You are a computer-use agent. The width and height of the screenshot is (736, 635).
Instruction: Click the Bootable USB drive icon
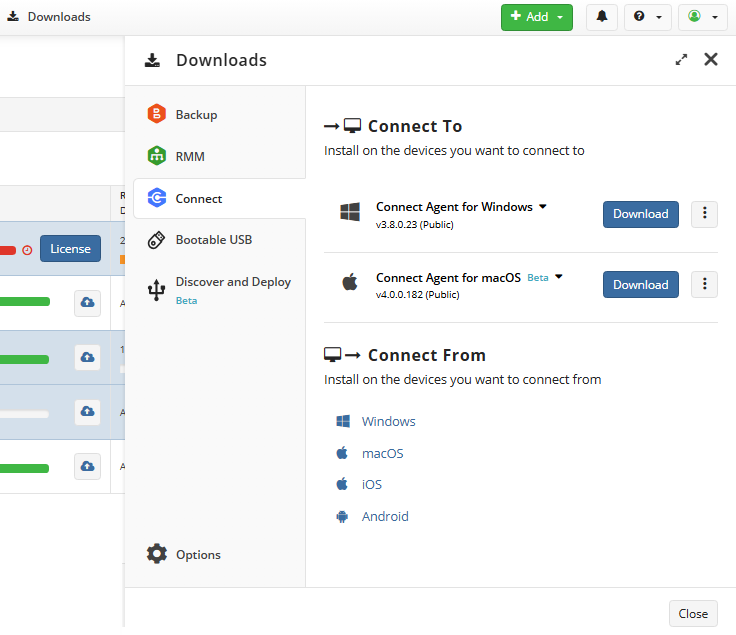(156, 240)
